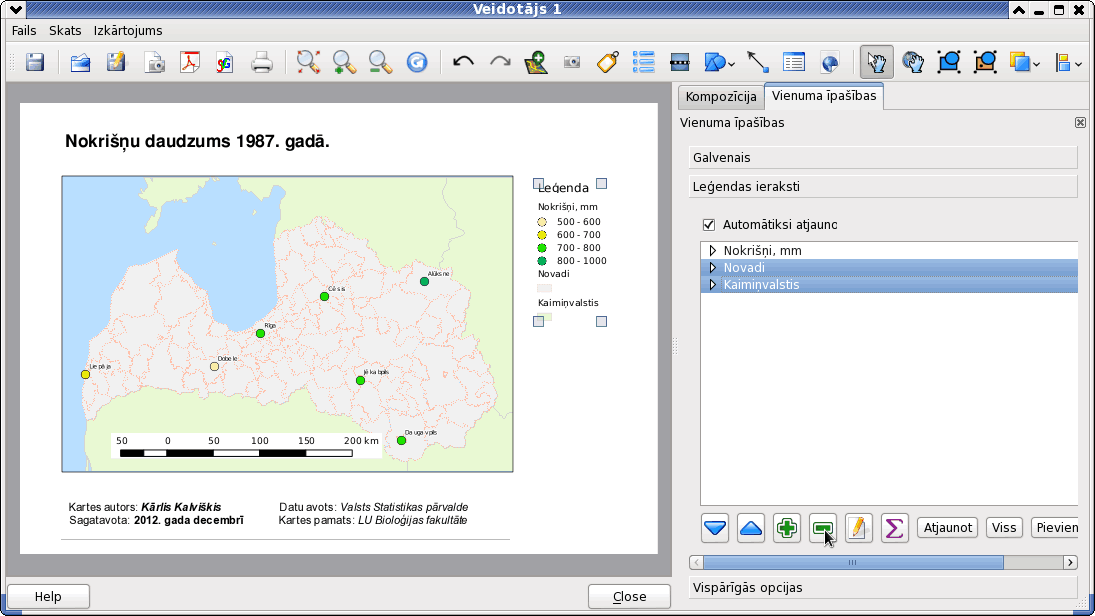Image resolution: width=1095 pixels, height=616 pixels.
Task: Export the composition as PDF
Action: click(x=189, y=63)
